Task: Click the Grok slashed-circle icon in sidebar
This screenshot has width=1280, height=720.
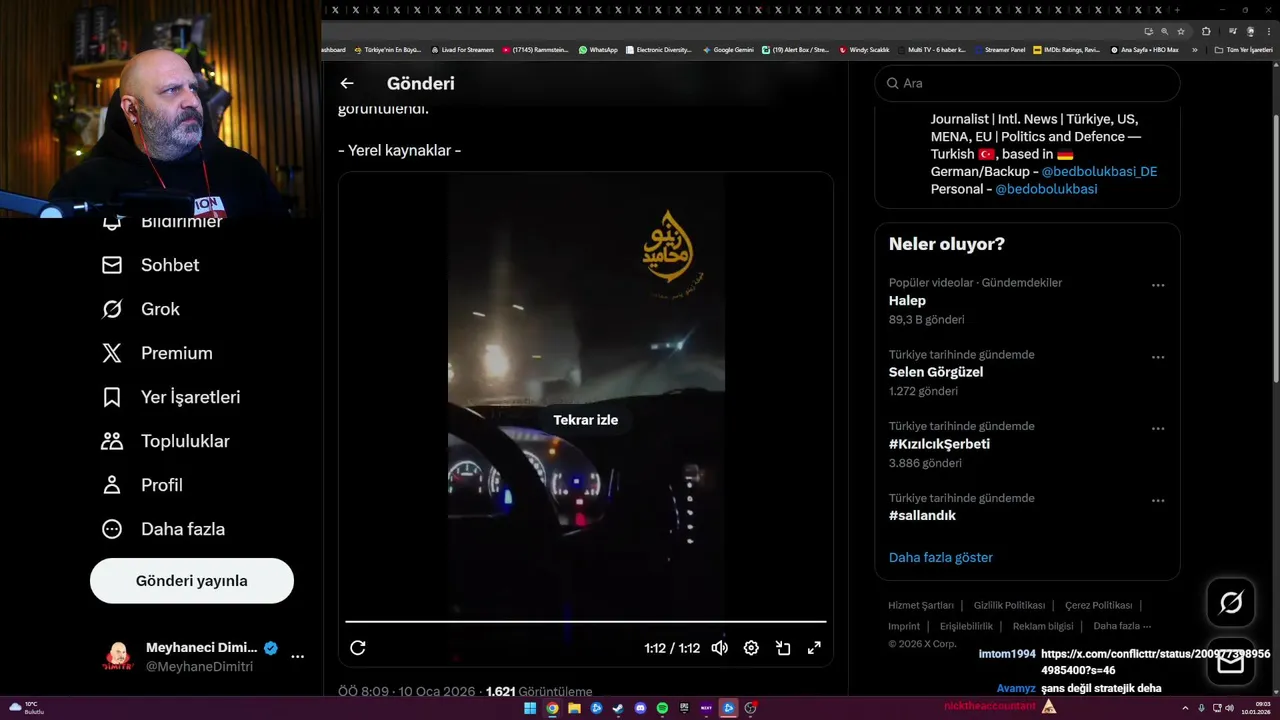Action: (x=112, y=309)
